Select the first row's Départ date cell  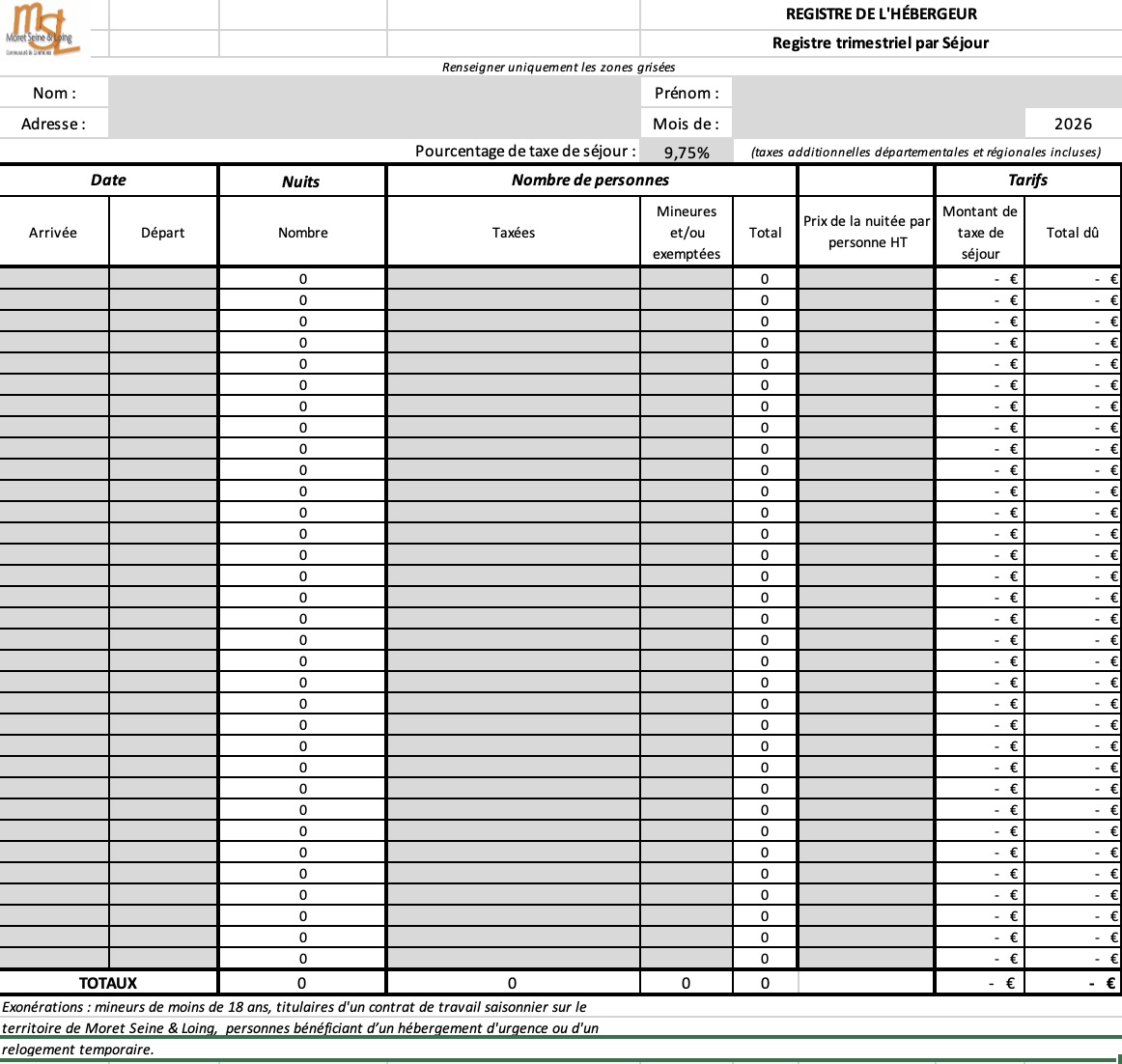[x=162, y=279]
